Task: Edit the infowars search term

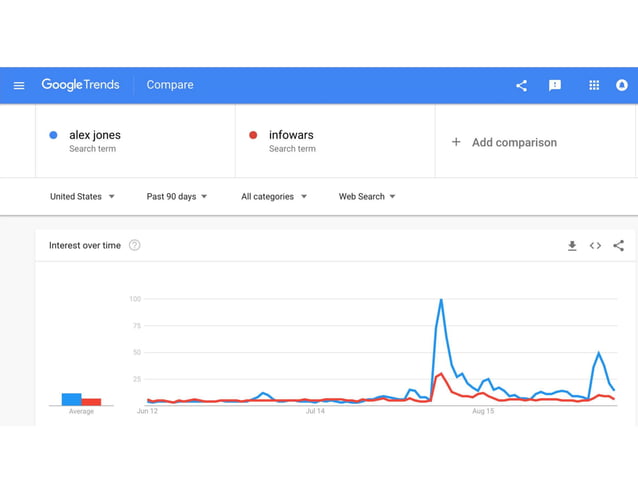Action: [x=292, y=135]
